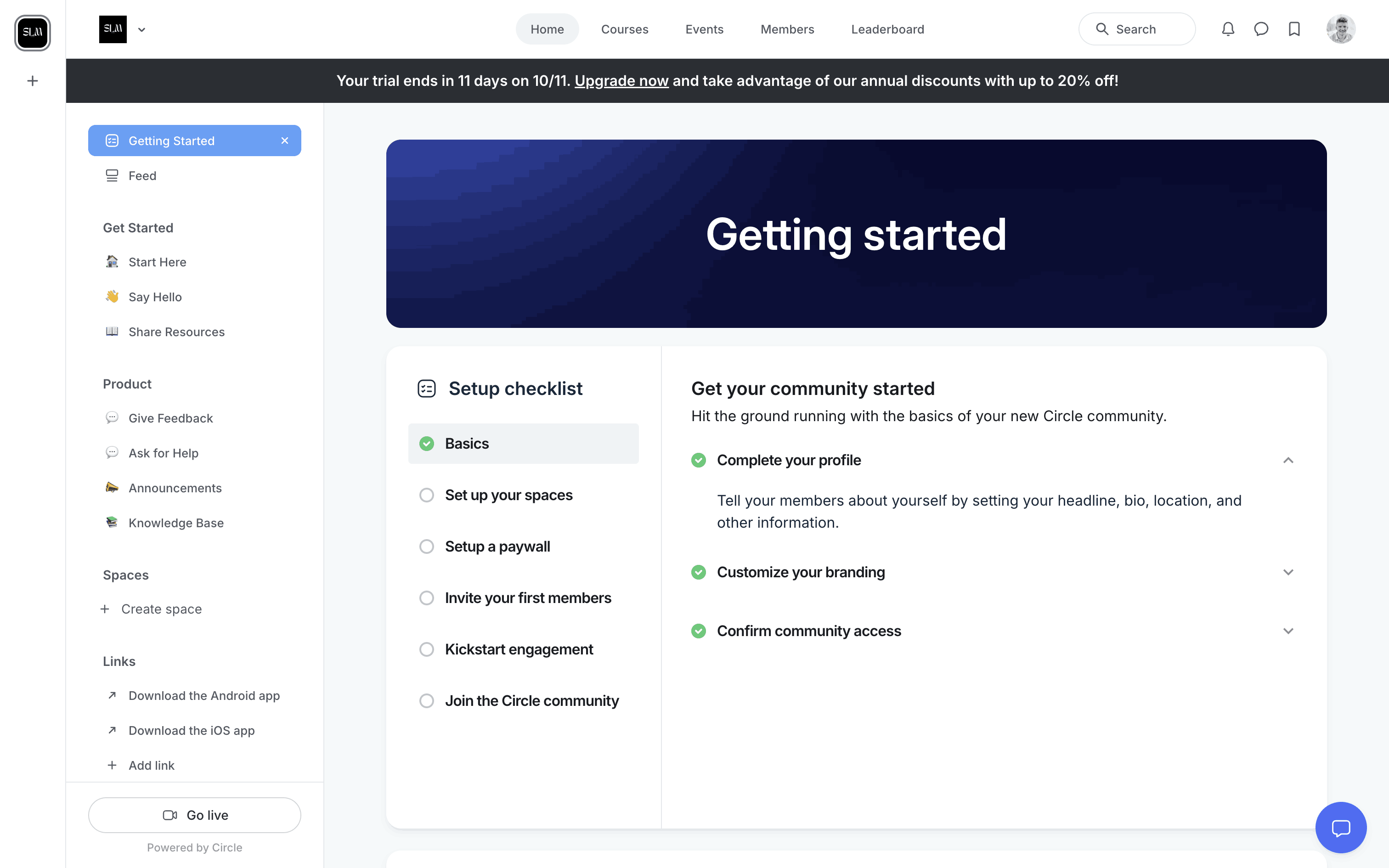1389x868 pixels.
Task: Mark Set up your spaces as complete
Action: pyautogui.click(x=426, y=494)
